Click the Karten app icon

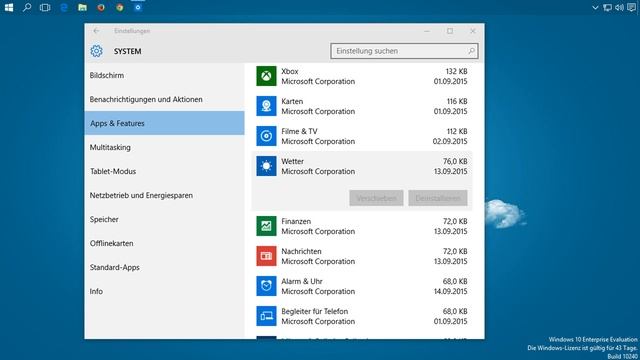(266, 106)
